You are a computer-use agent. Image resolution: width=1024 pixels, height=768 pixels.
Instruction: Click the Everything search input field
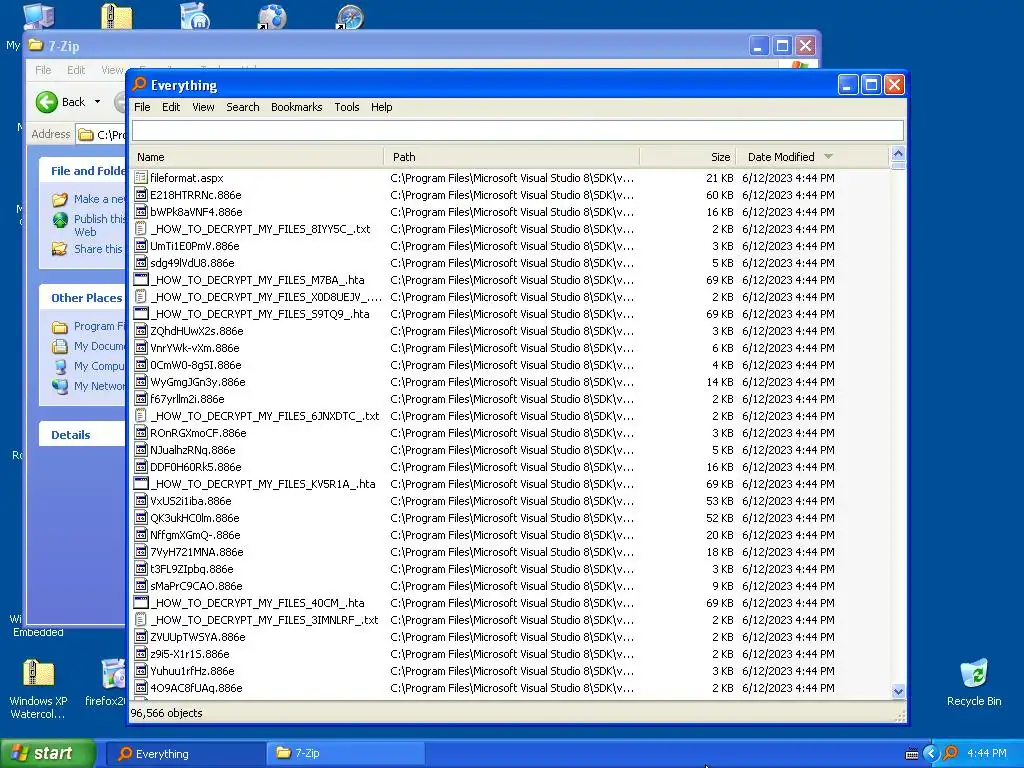[518, 131]
